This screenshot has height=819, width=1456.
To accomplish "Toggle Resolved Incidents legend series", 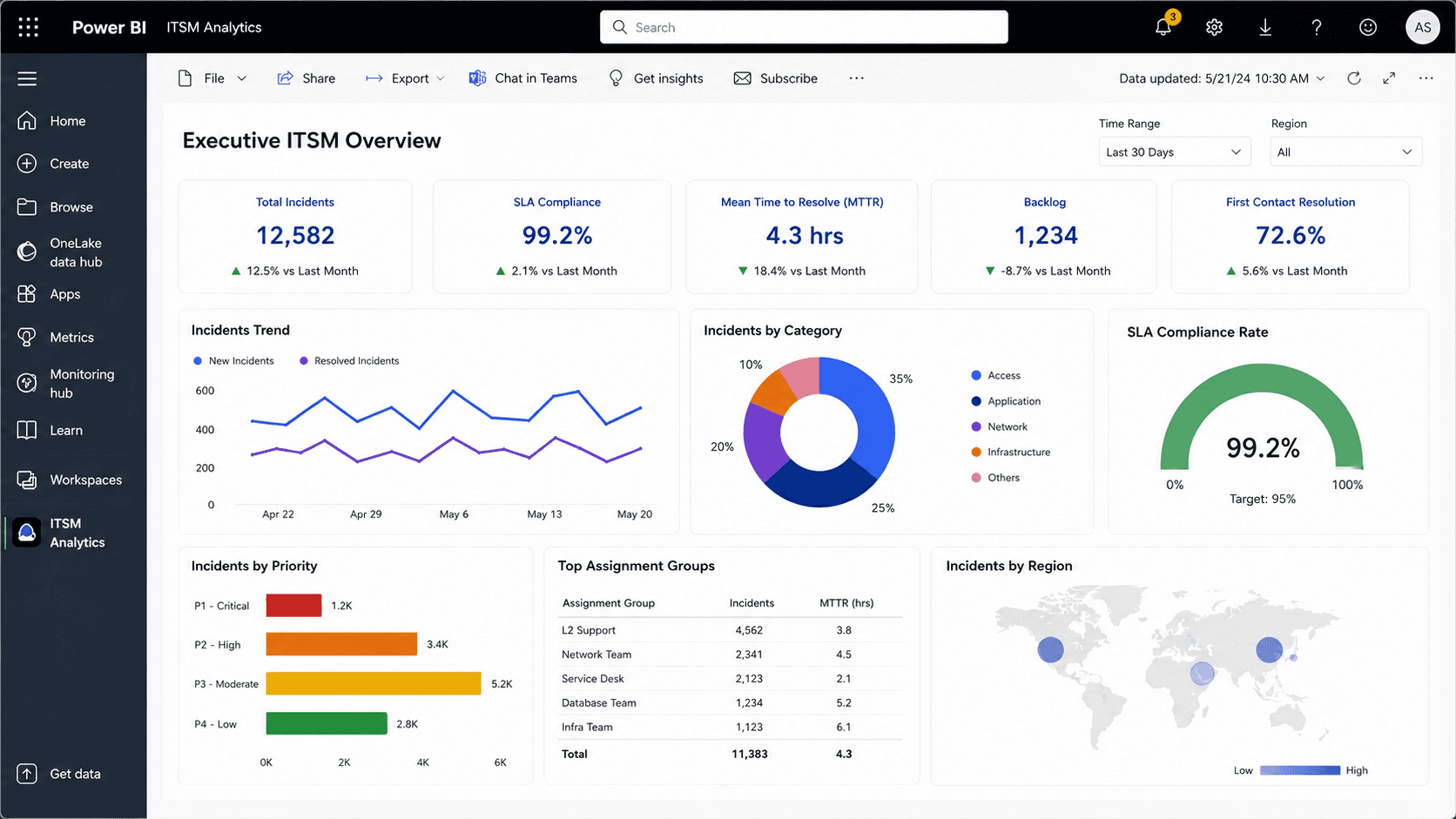I will tap(349, 360).
